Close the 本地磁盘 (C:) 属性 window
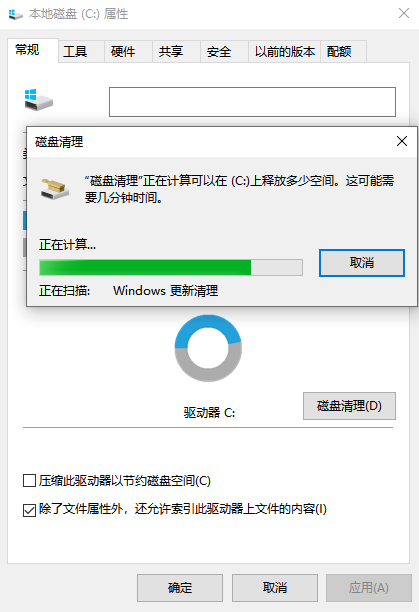419x612 pixels. click(404, 13)
